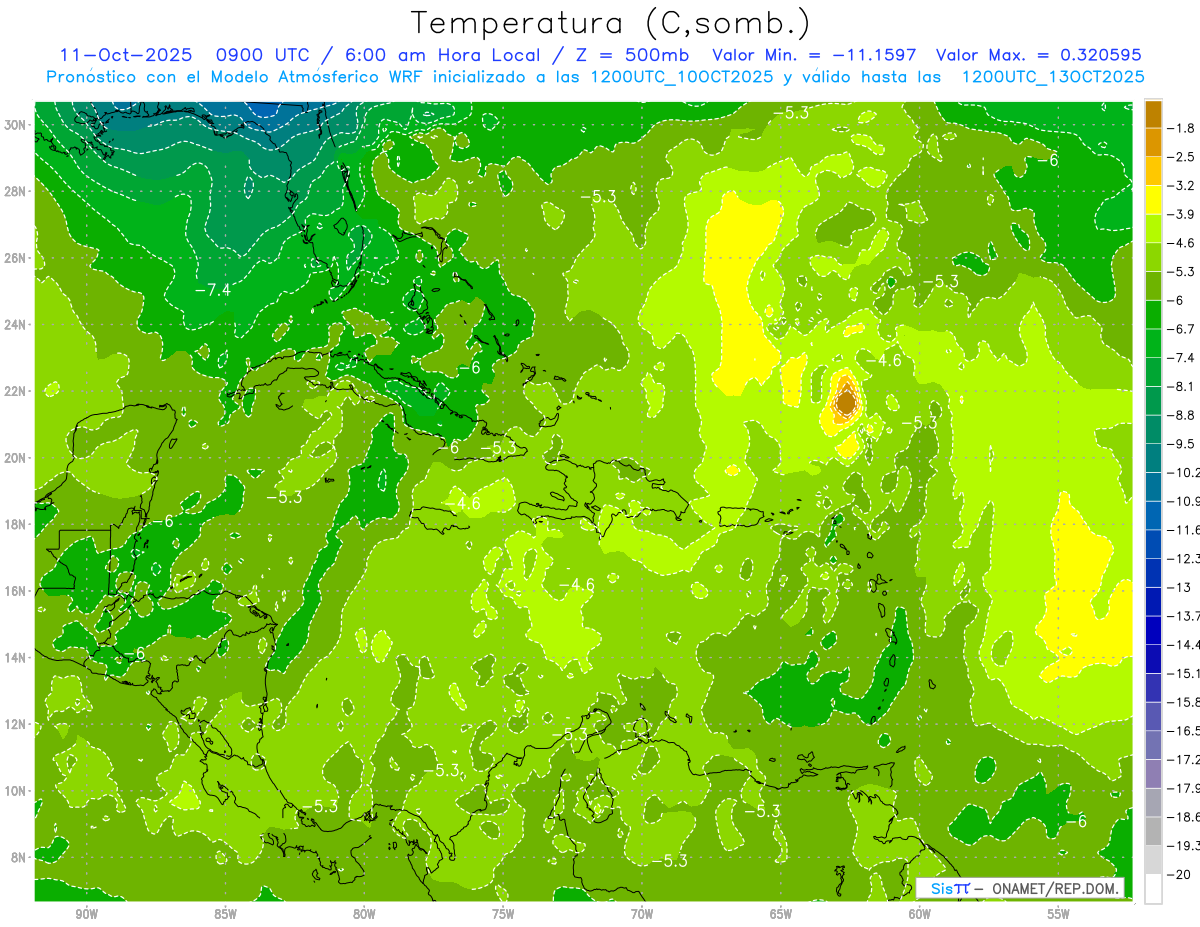Click the '-12.3' color bar label
Screen dimensions: 1200x927
pyautogui.click(x=1182, y=558)
